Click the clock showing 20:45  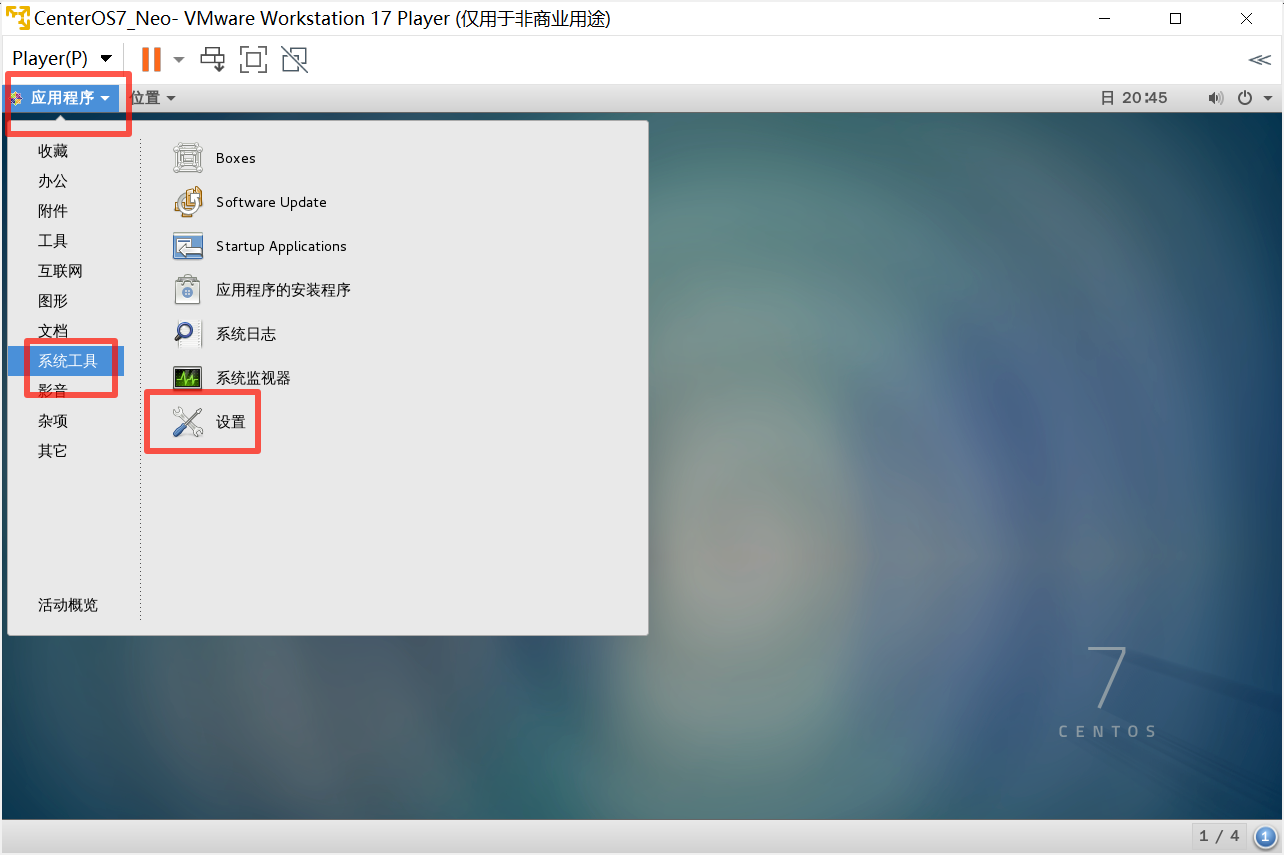(x=1134, y=98)
